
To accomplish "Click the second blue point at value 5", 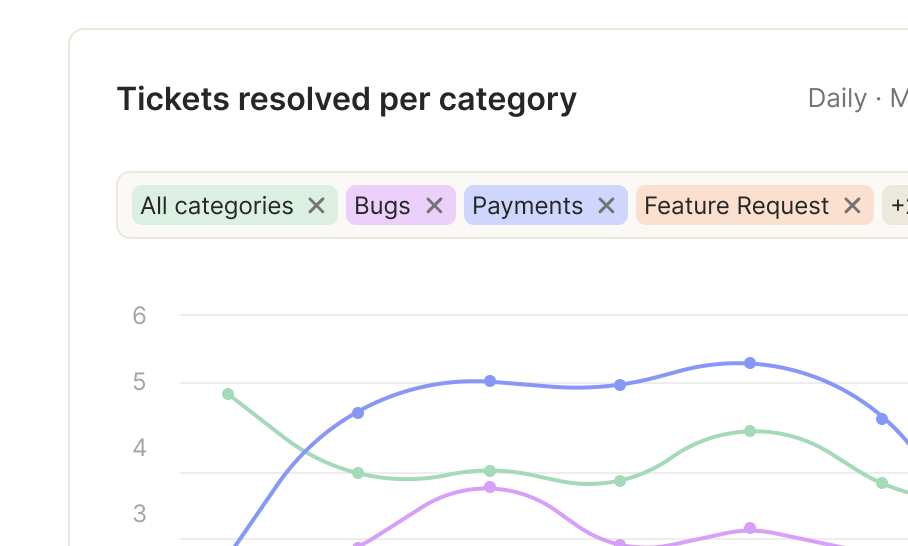I will click(620, 385).
